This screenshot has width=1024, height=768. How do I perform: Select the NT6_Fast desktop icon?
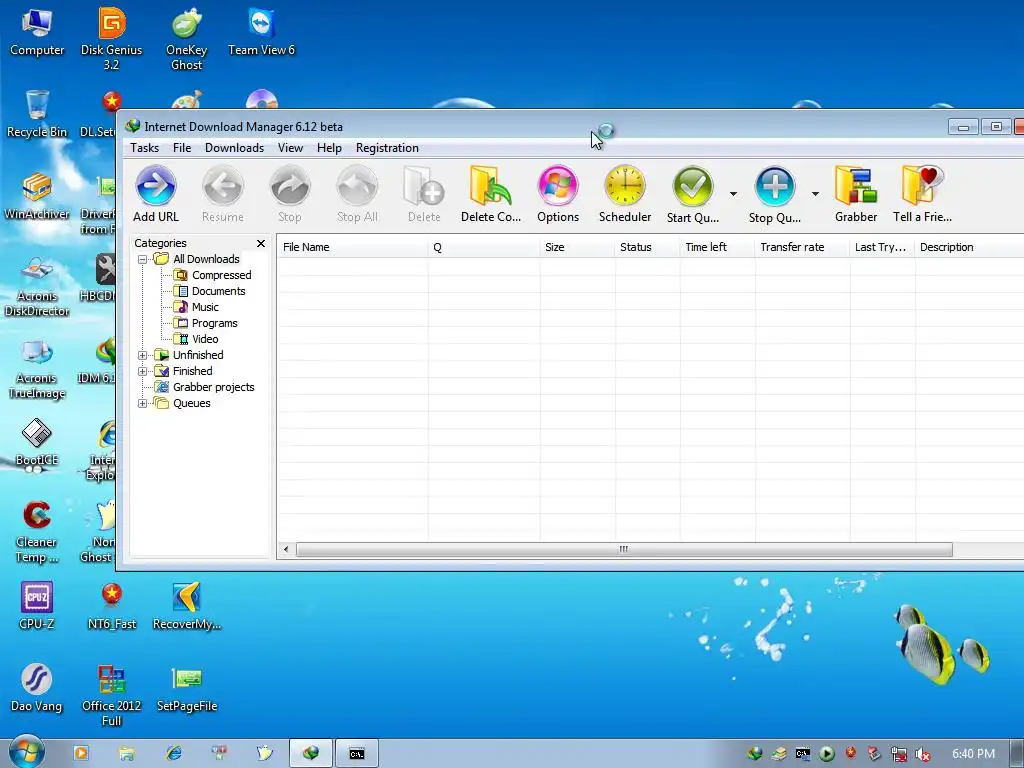(112, 606)
